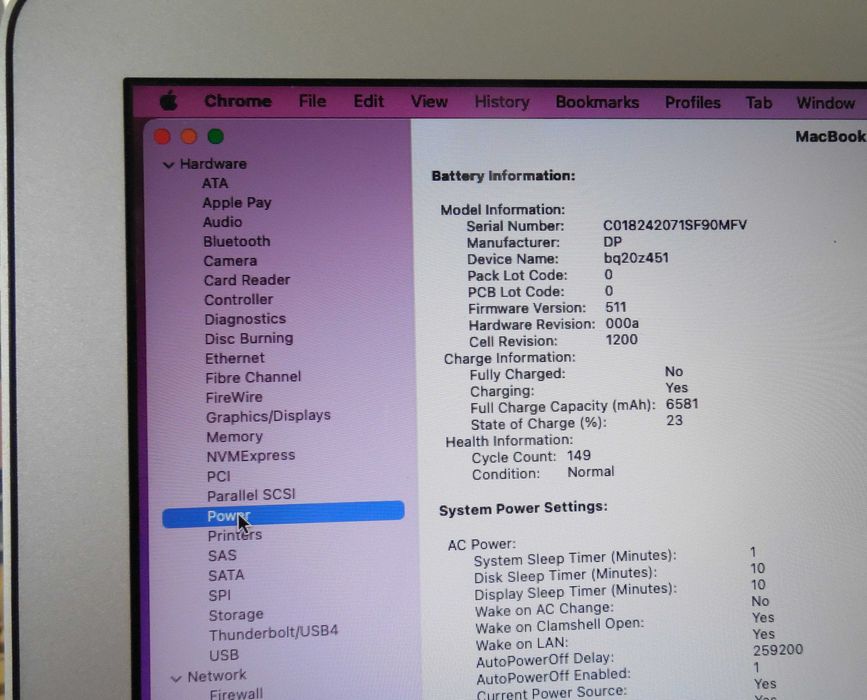The width and height of the screenshot is (867, 700).
Task: Select Card Reader in the sidebar
Action: point(247,280)
